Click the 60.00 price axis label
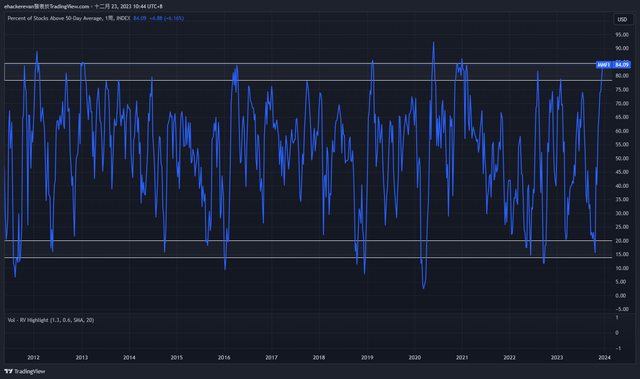 (622, 131)
